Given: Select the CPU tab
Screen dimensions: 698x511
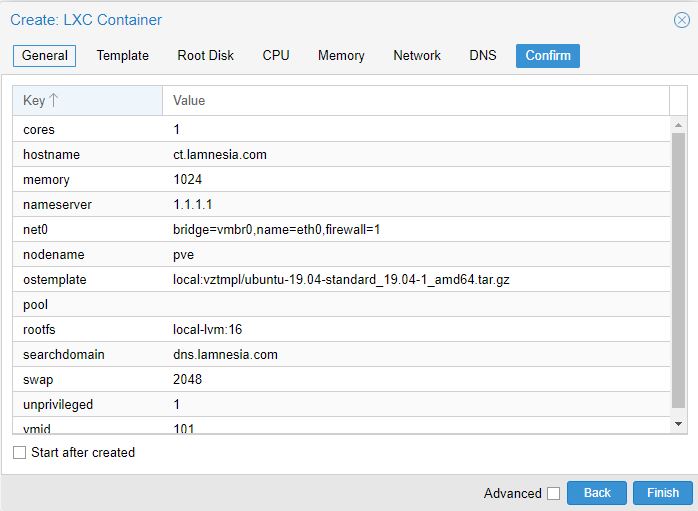Looking at the screenshot, I should coord(276,56).
